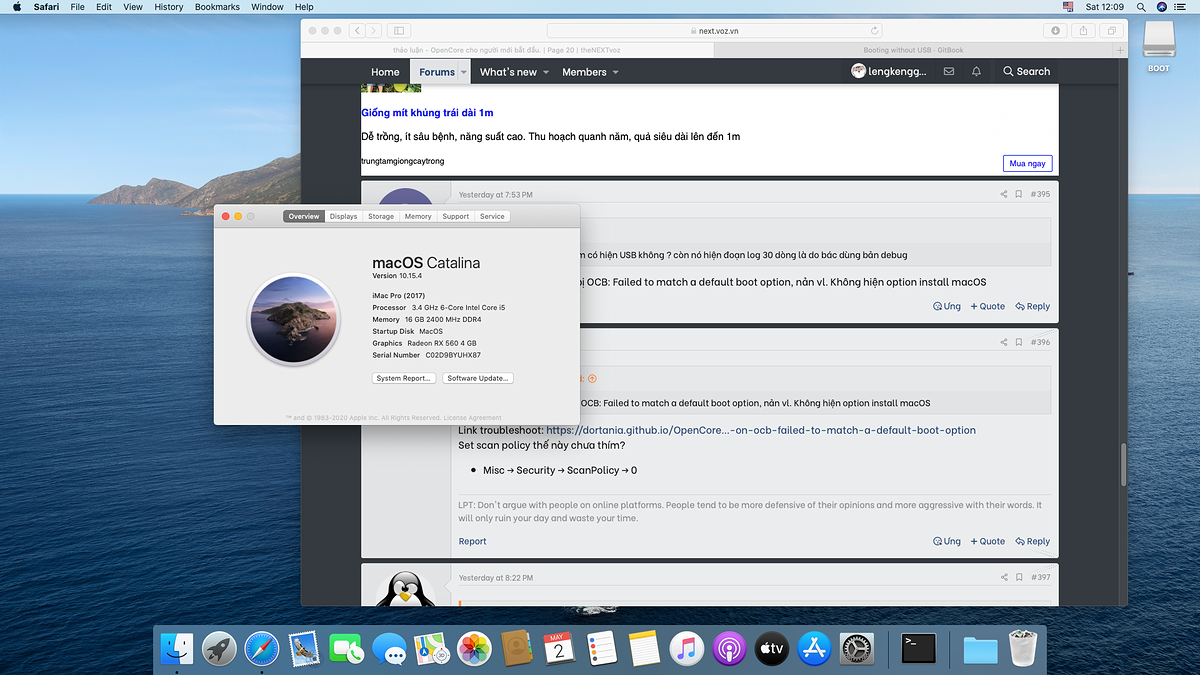Image resolution: width=1200 pixels, height=675 pixels.
Task: Switch to Displays tab in About This Mac
Action: point(343,216)
